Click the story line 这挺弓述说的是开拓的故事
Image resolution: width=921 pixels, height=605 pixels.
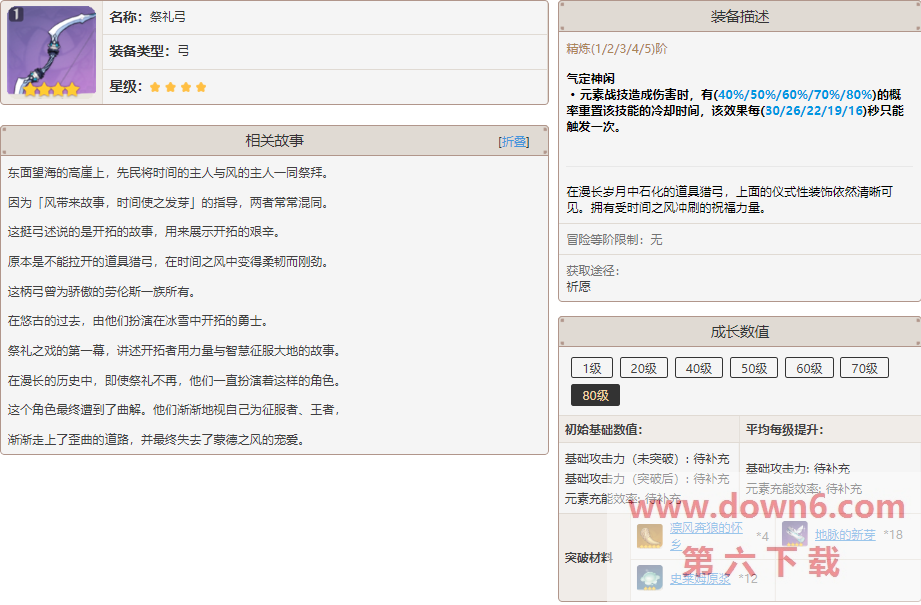146,232
